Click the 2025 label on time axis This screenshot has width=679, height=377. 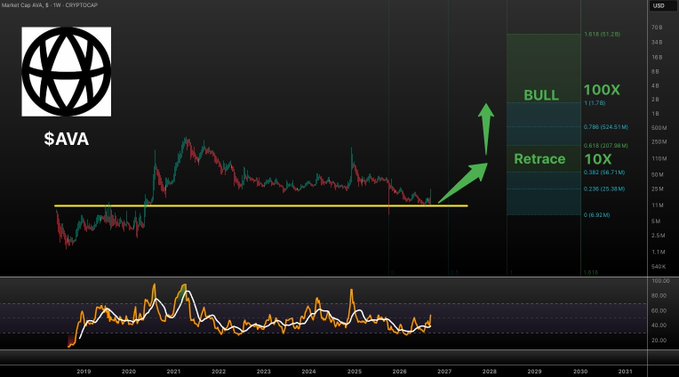point(354,371)
